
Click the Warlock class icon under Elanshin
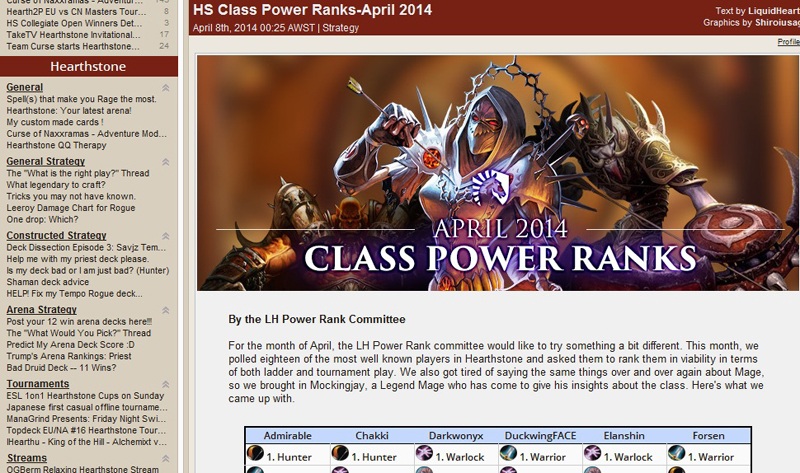click(592, 453)
